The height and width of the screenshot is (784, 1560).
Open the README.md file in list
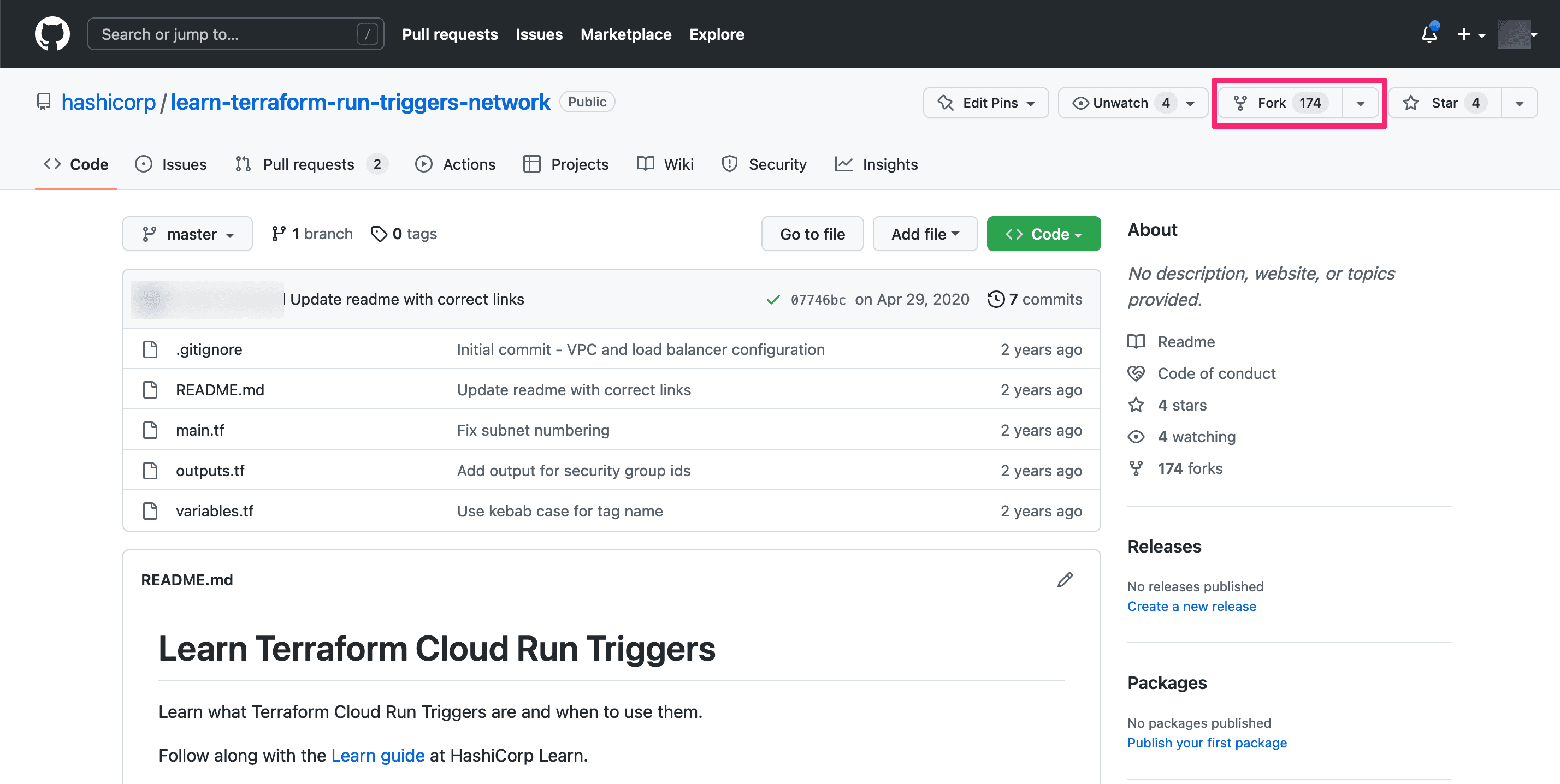point(220,390)
